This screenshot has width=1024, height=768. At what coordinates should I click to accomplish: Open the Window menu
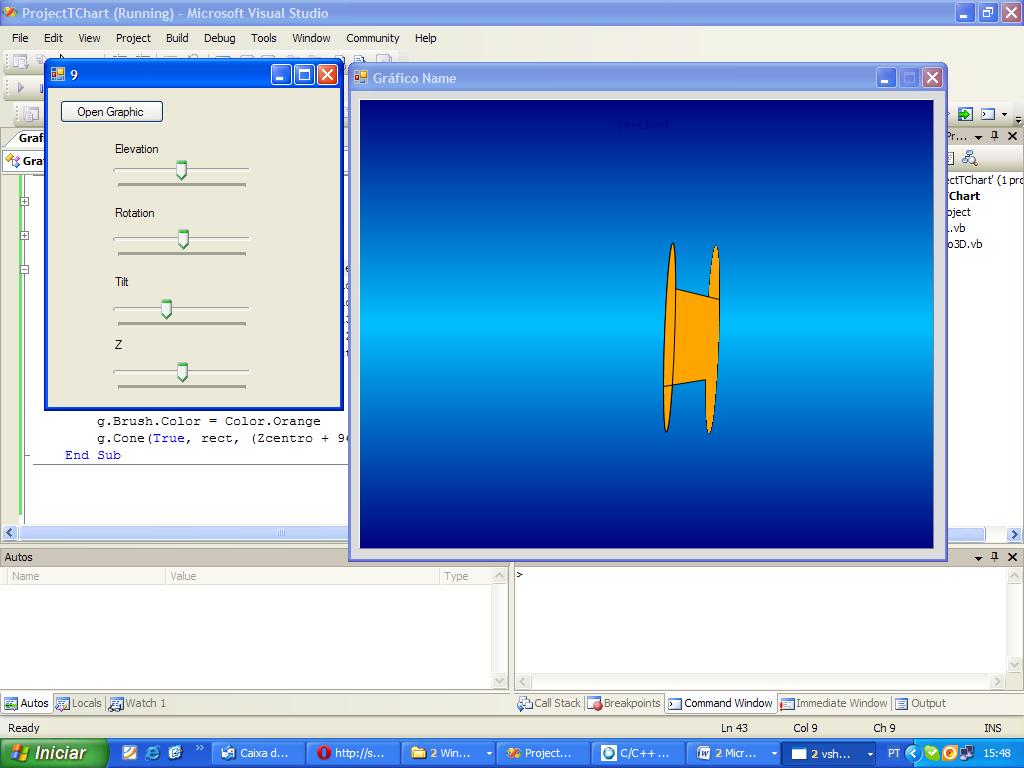point(311,38)
